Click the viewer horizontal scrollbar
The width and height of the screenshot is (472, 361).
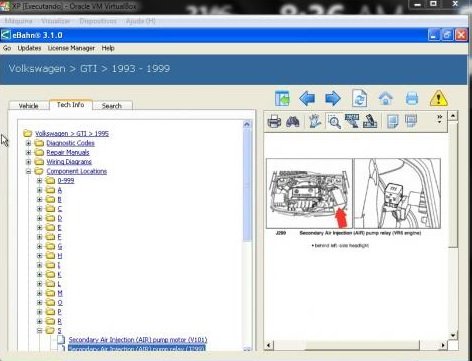[x=356, y=345]
